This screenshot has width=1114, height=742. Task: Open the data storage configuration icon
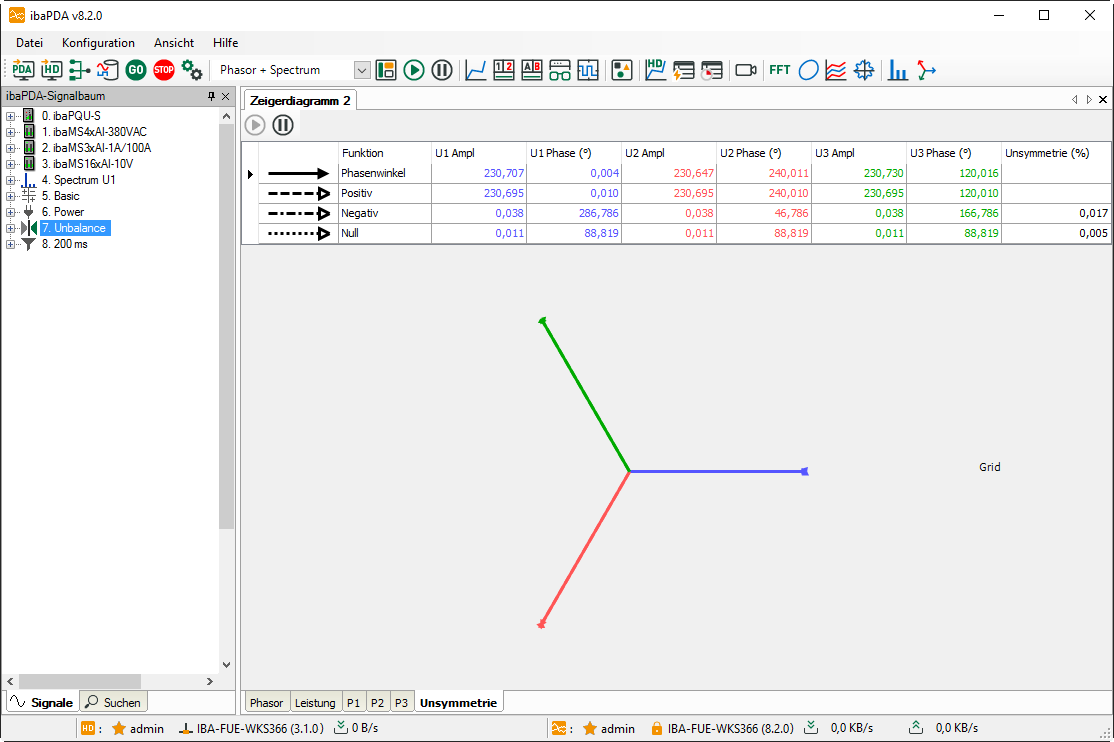[107, 70]
